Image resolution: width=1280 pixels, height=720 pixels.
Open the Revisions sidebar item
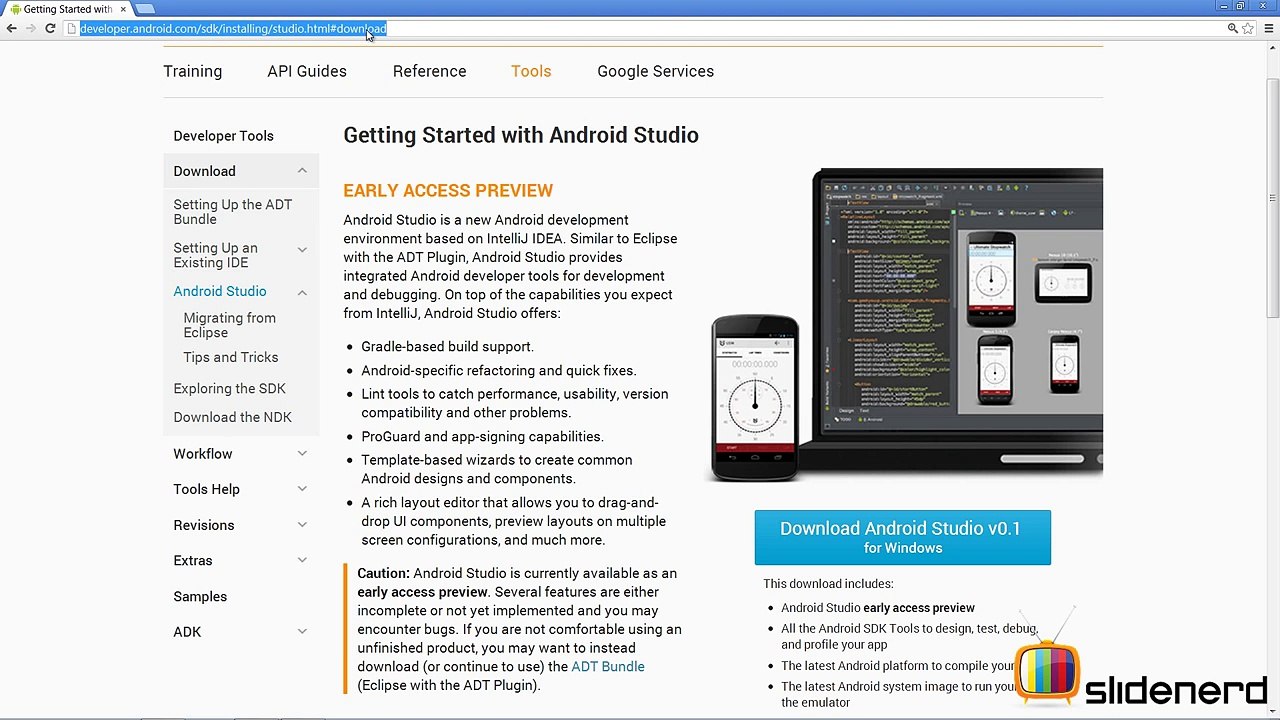[203, 525]
